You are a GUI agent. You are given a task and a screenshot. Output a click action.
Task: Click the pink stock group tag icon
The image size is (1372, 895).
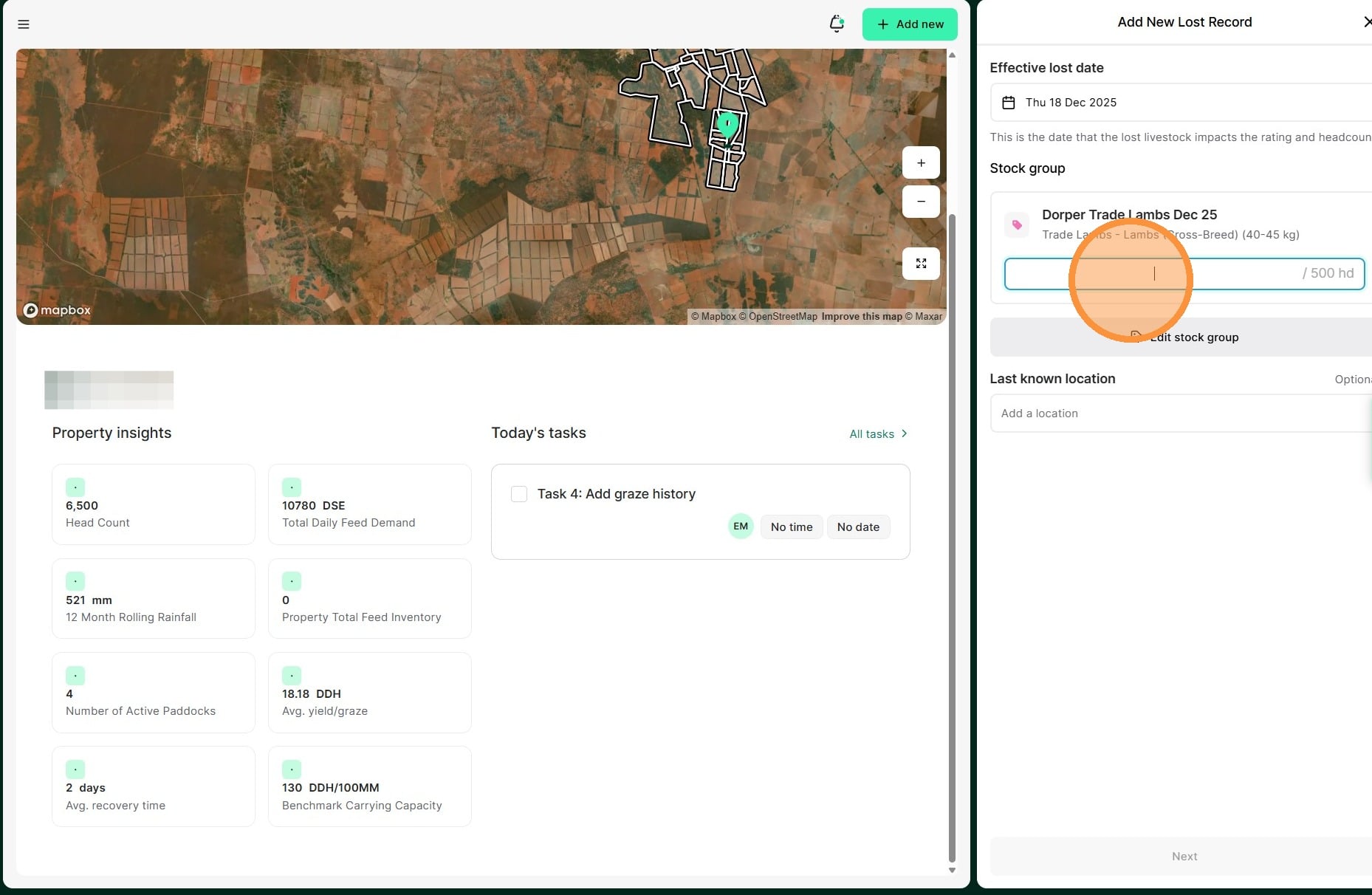(1017, 224)
